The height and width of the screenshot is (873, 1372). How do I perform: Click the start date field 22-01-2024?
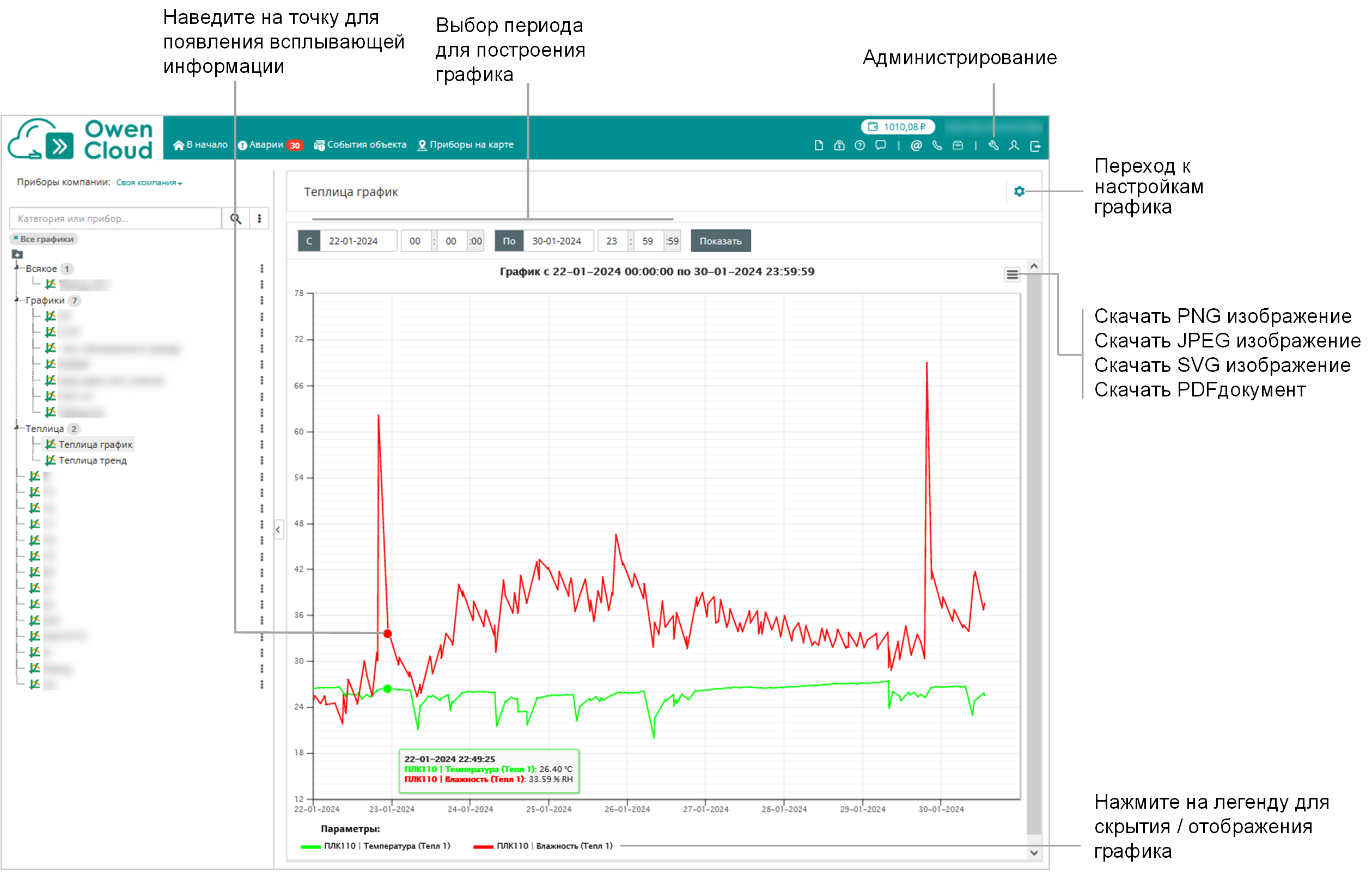point(353,242)
